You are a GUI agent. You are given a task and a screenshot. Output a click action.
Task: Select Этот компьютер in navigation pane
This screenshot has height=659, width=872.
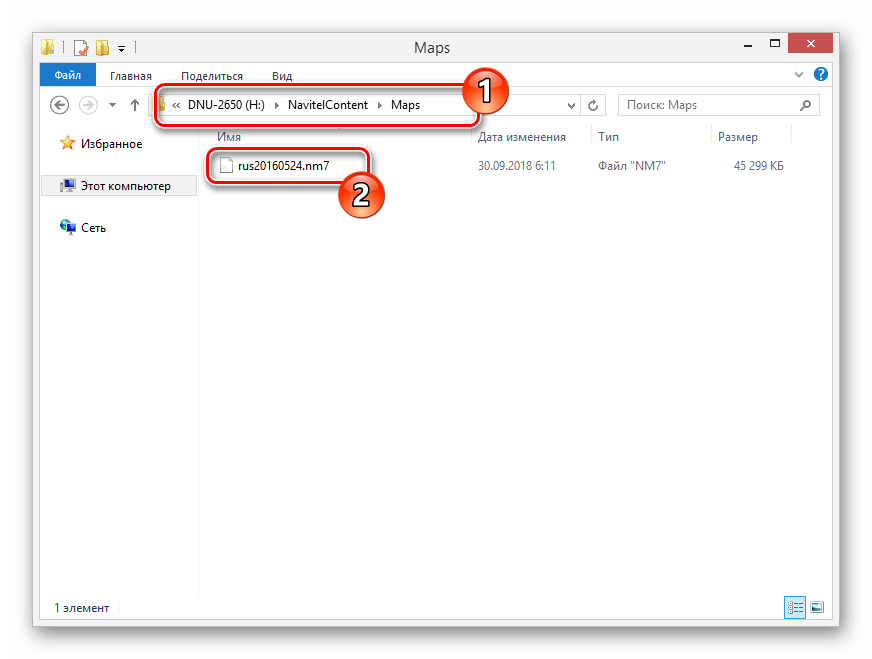pos(119,186)
